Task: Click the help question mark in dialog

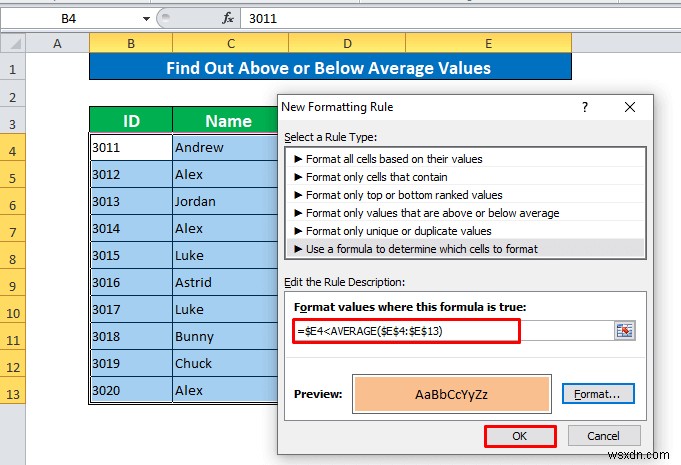Action: pos(585,107)
